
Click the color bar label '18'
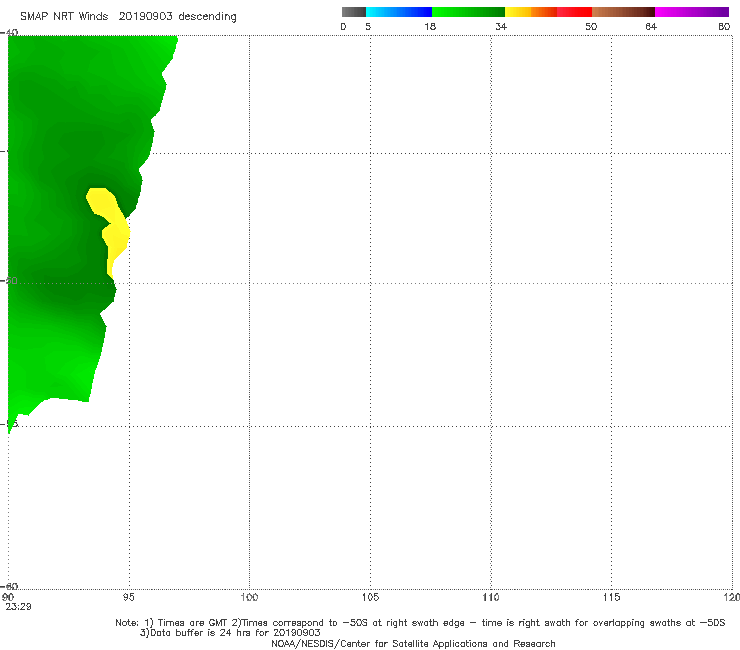tap(430, 26)
